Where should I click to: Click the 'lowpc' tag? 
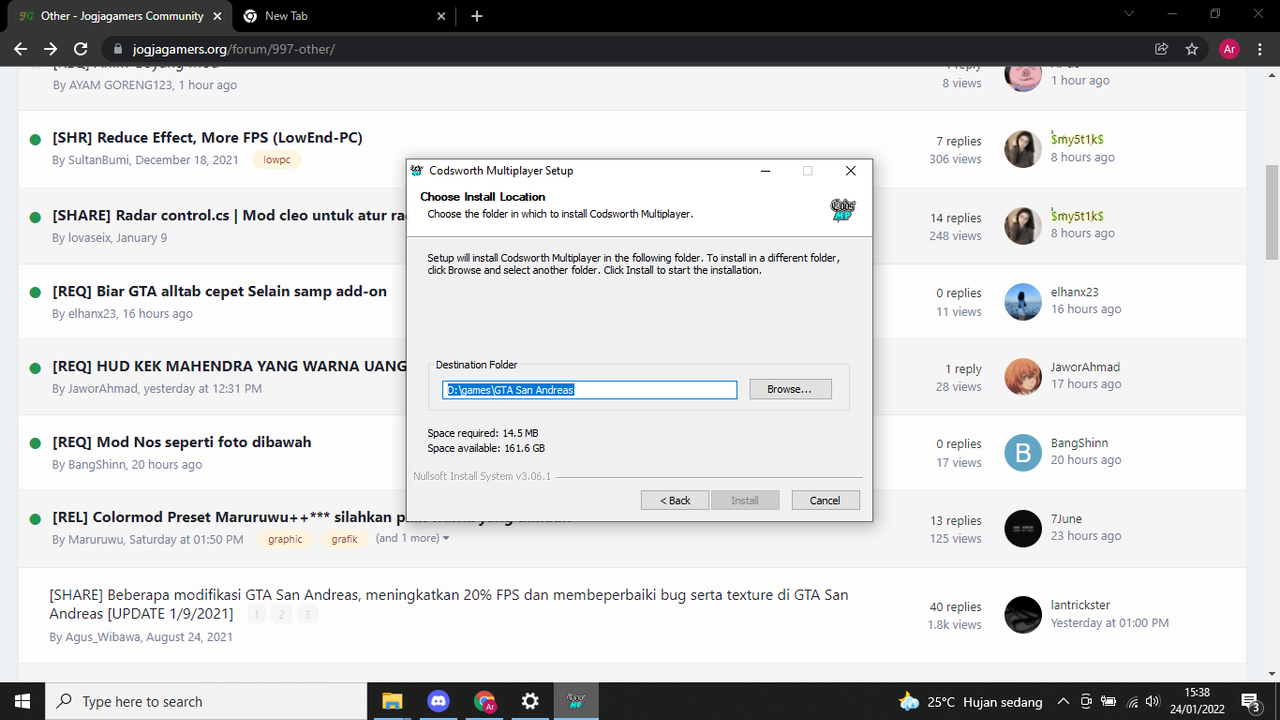[276, 160]
